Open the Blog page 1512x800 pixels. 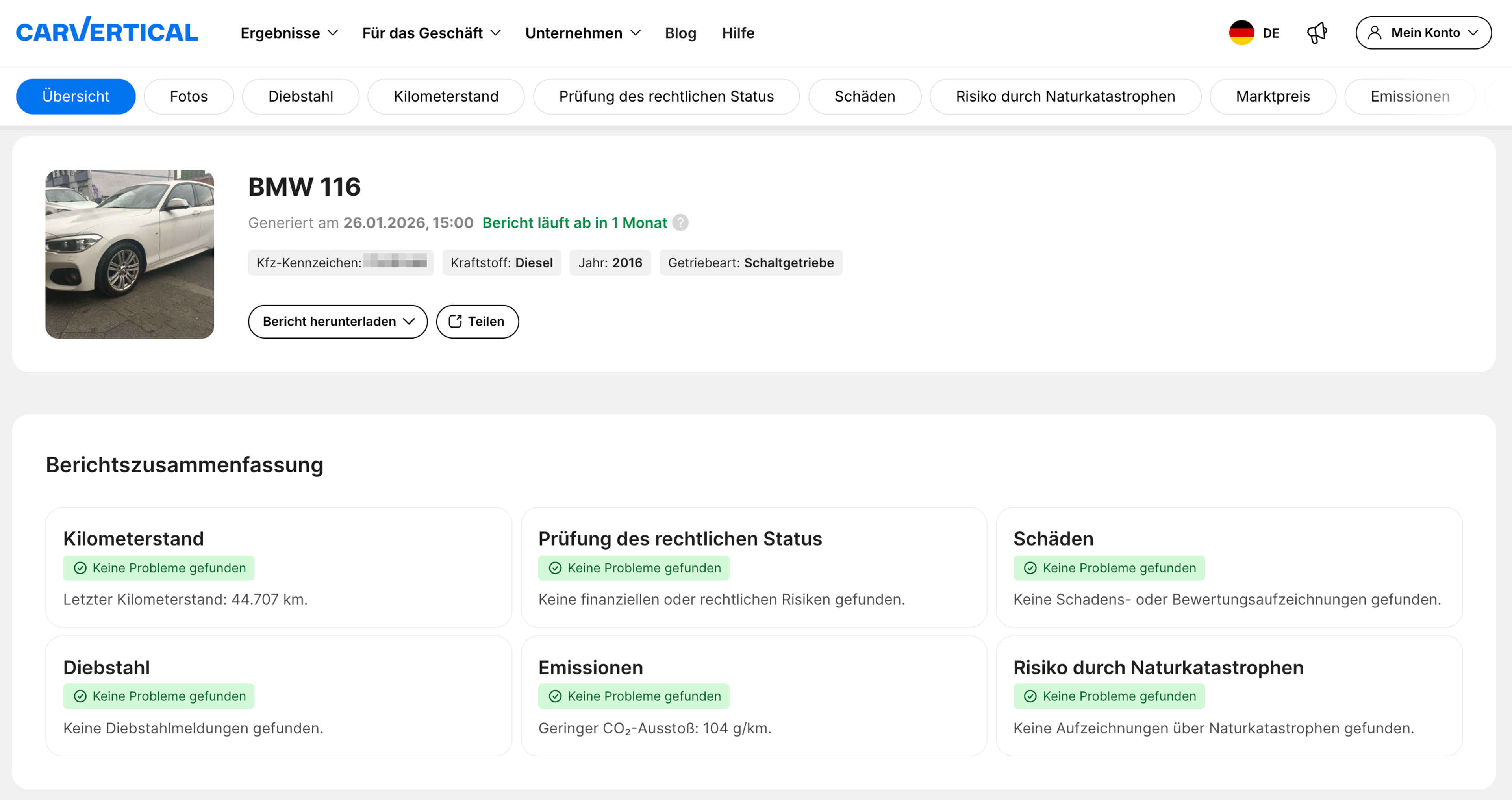(x=680, y=33)
